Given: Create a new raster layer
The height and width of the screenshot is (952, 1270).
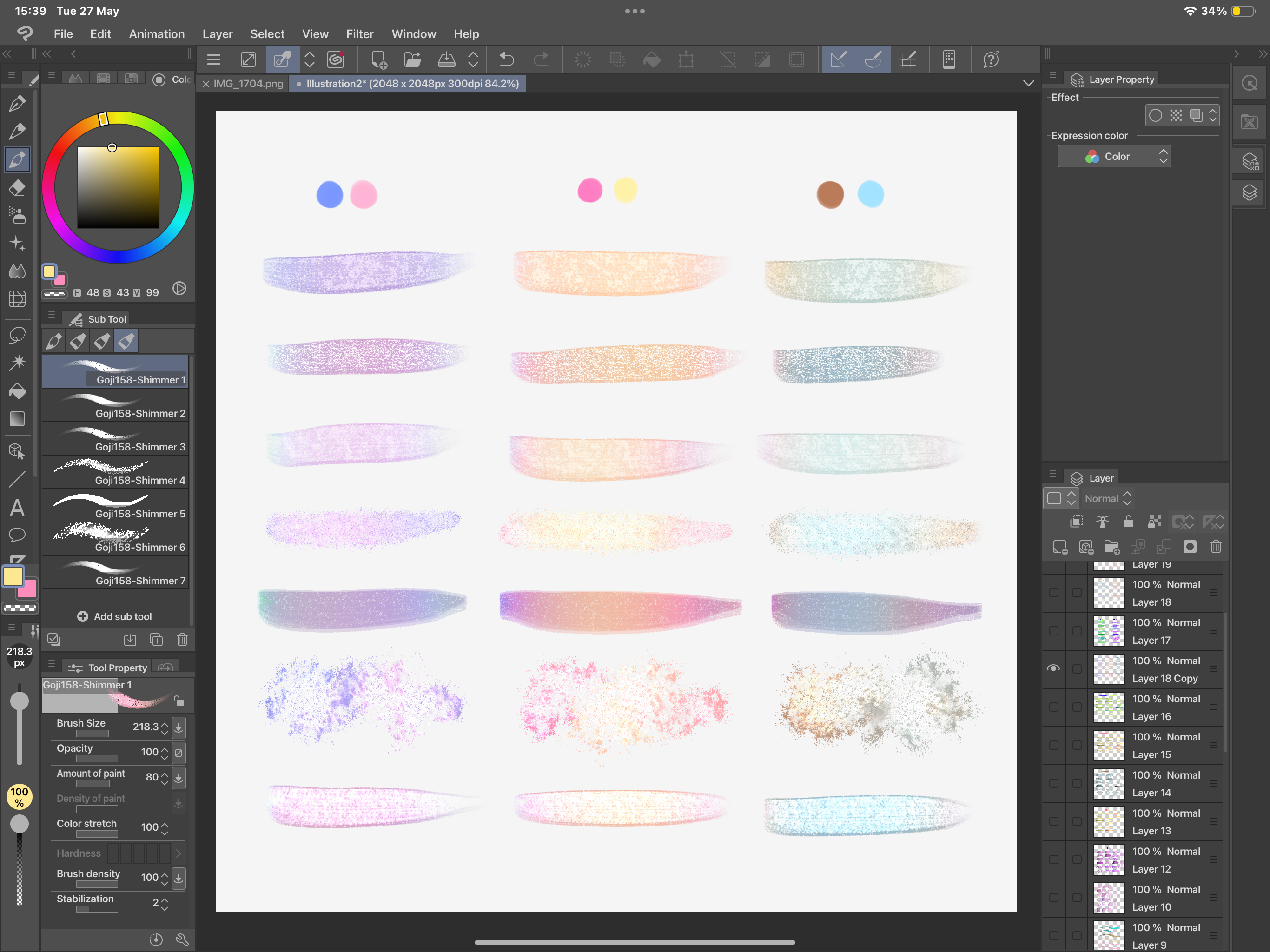Looking at the screenshot, I should [x=1060, y=547].
